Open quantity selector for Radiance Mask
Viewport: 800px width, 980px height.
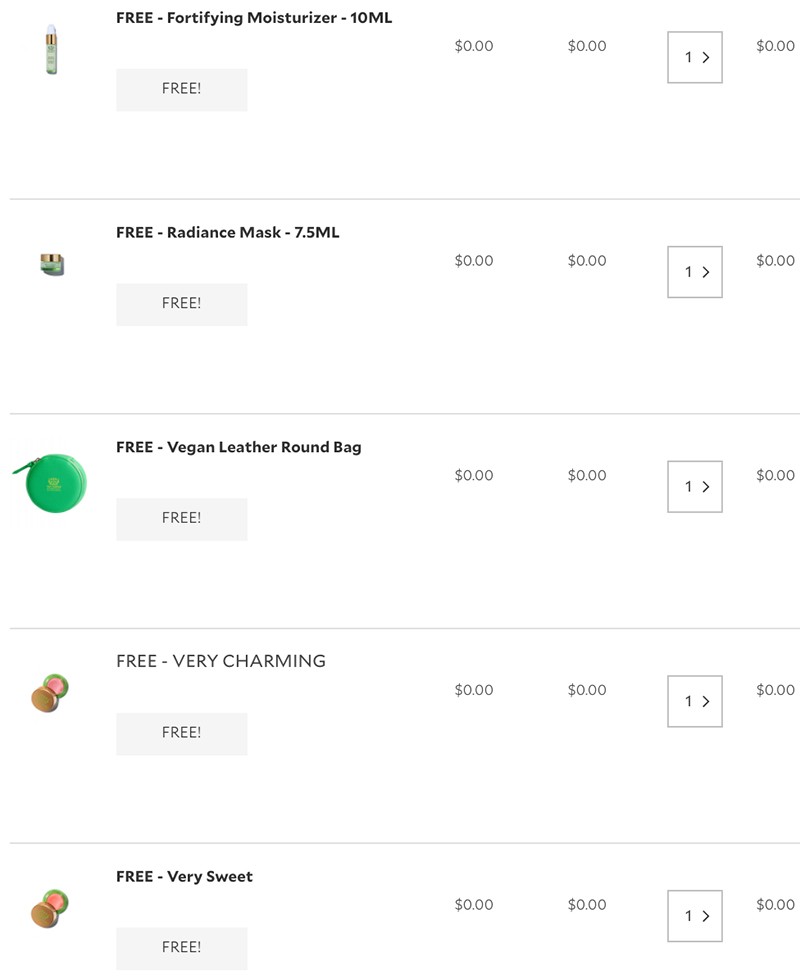[695, 272]
